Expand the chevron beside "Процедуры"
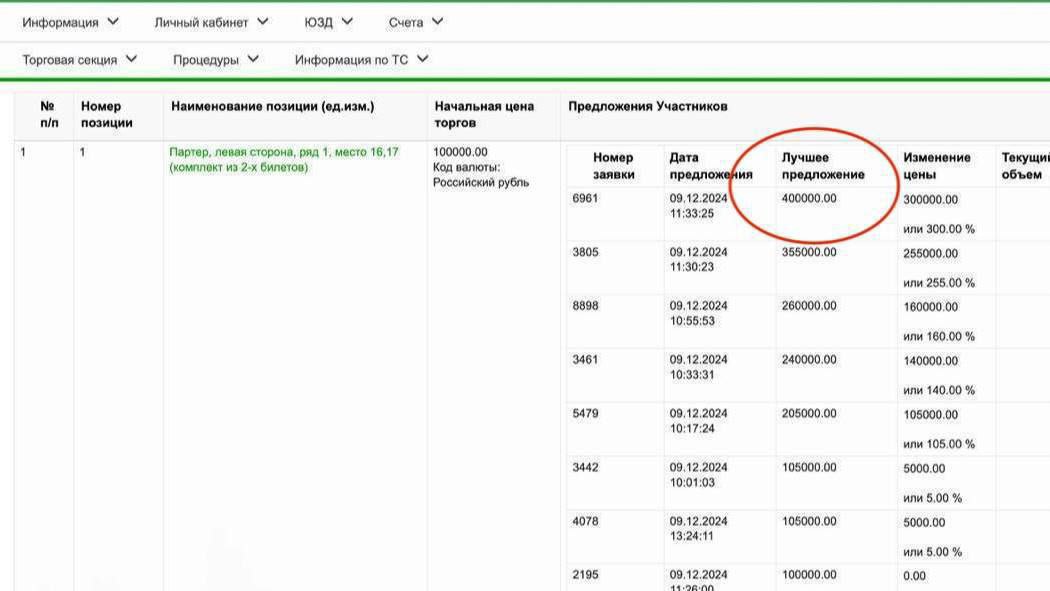Image resolution: width=1050 pixels, height=591 pixels. coord(253,59)
